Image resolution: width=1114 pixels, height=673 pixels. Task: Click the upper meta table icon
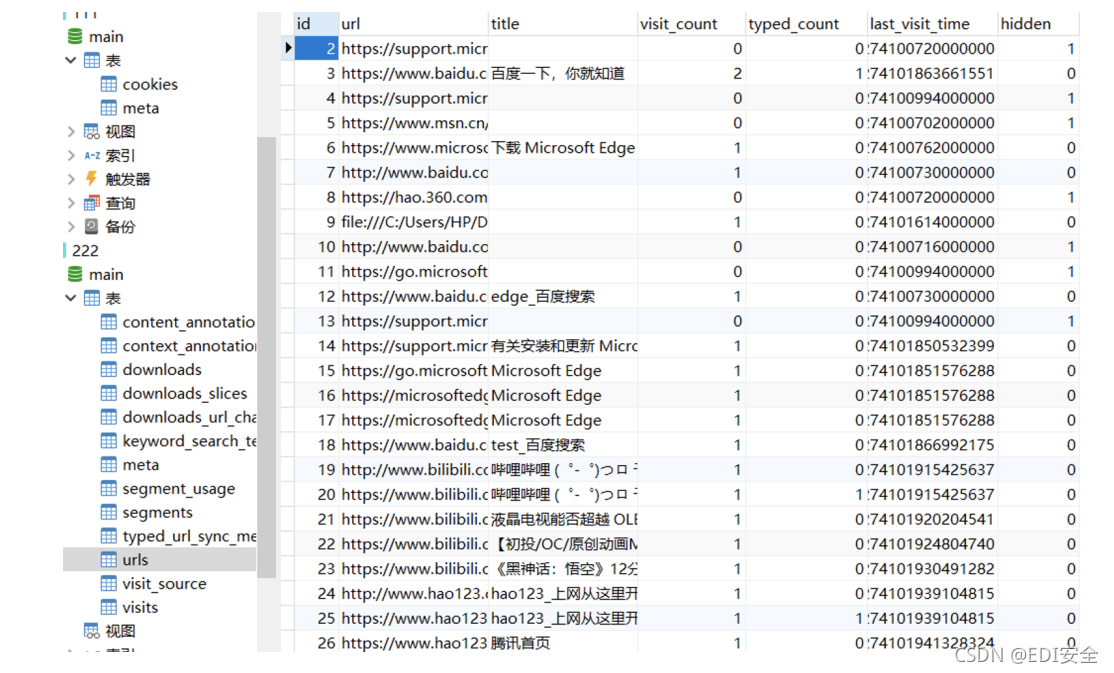109,108
